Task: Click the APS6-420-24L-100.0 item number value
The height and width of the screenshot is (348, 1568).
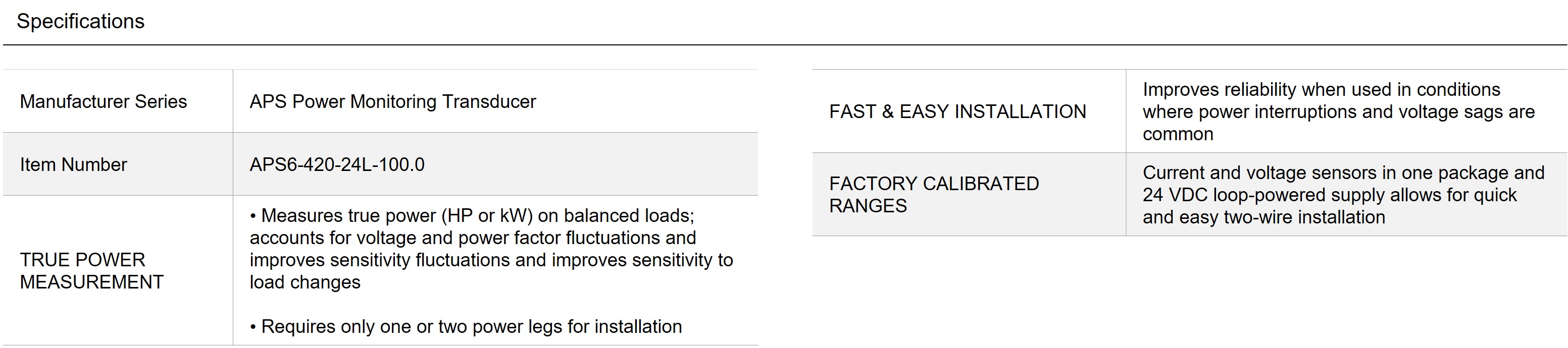Action: [x=337, y=165]
